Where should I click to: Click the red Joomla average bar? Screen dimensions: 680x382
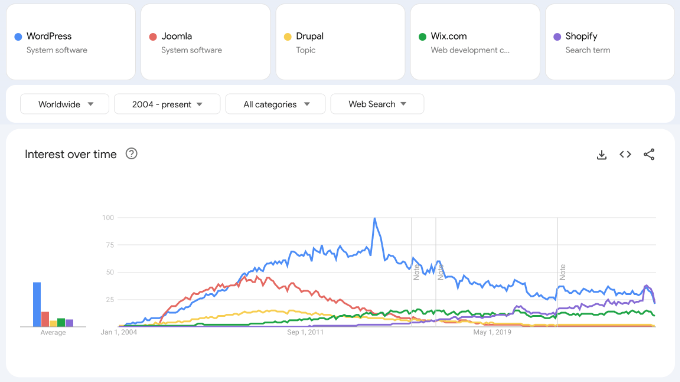tap(45, 319)
